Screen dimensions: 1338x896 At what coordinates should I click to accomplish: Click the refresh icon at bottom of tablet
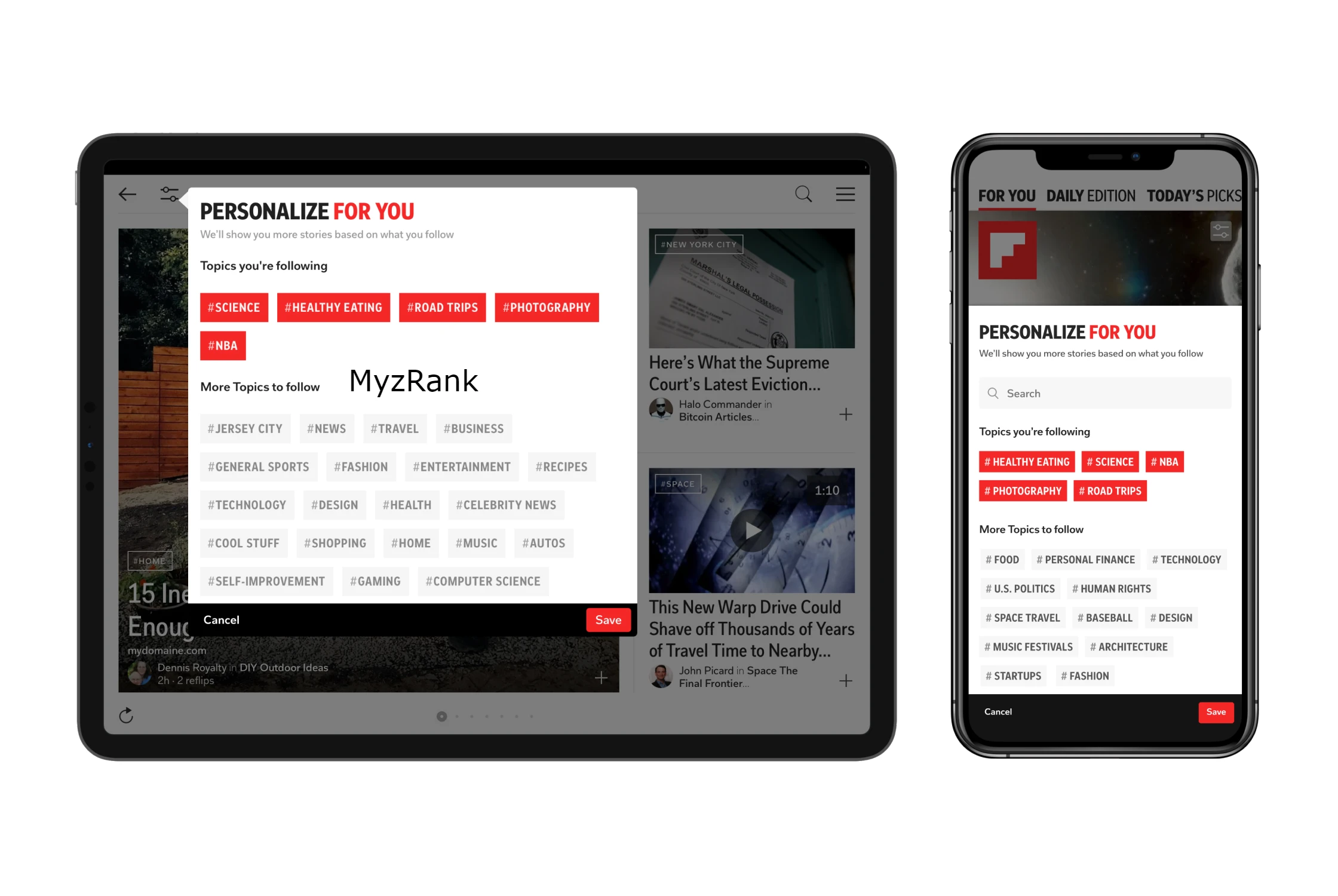pyautogui.click(x=127, y=713)
